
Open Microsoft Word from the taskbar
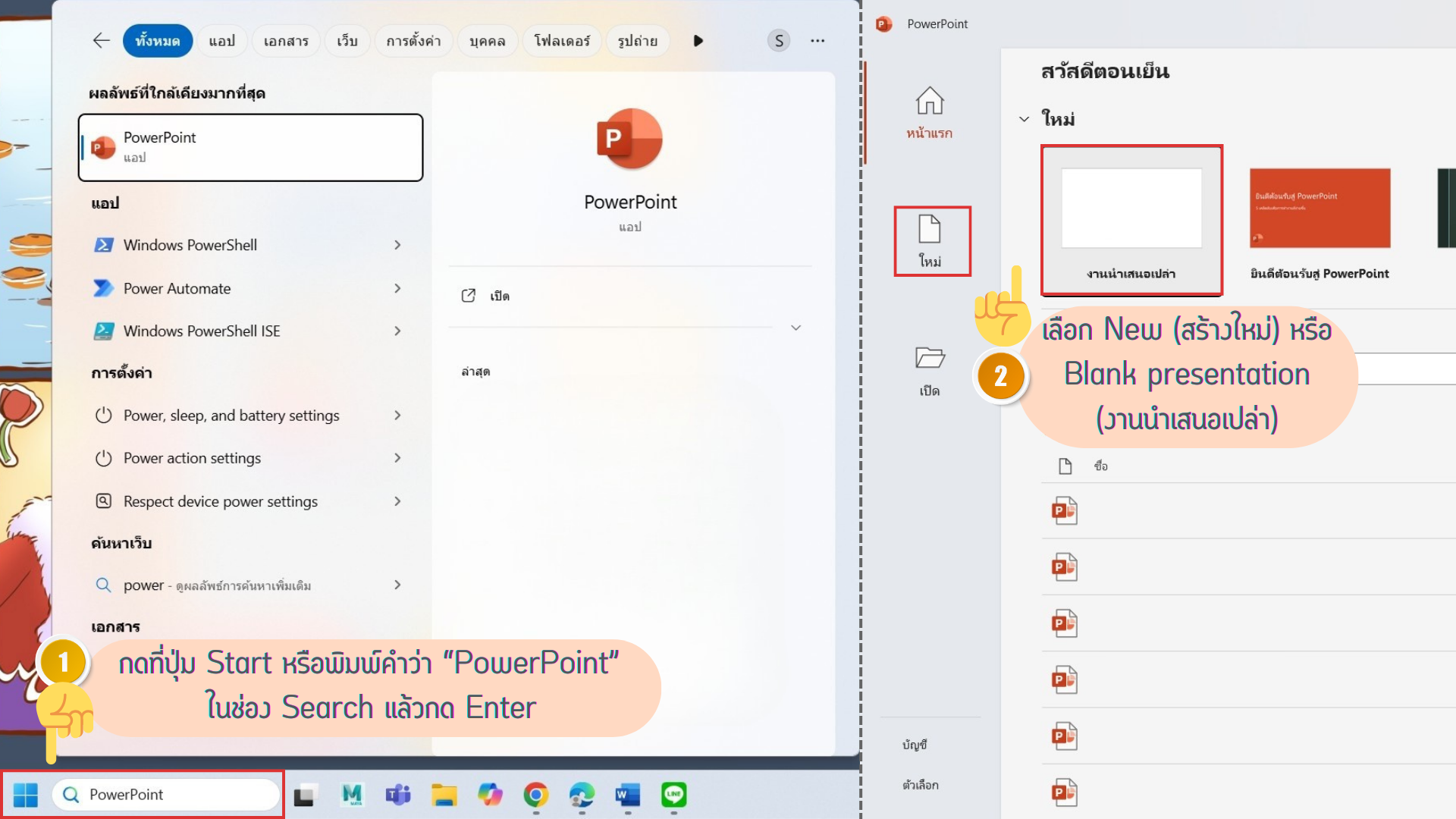click(x=628, y=795)
